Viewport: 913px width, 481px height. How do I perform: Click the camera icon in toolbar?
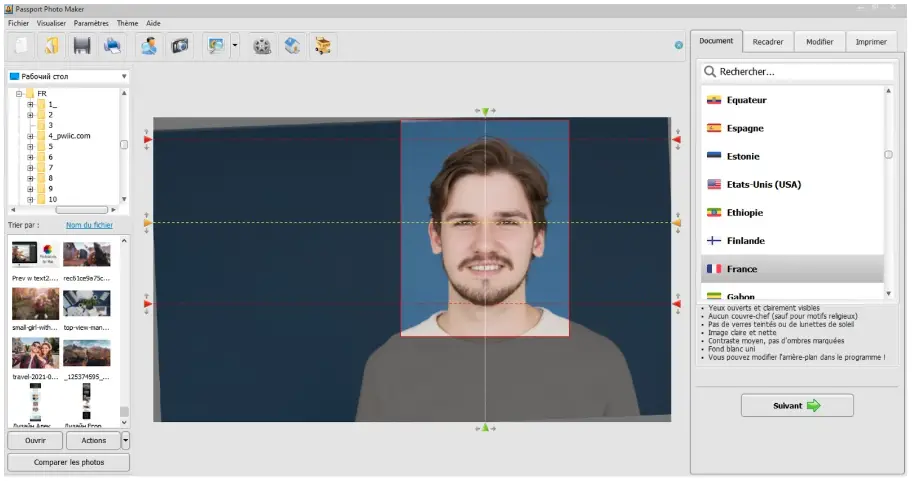tap(180, 45)
